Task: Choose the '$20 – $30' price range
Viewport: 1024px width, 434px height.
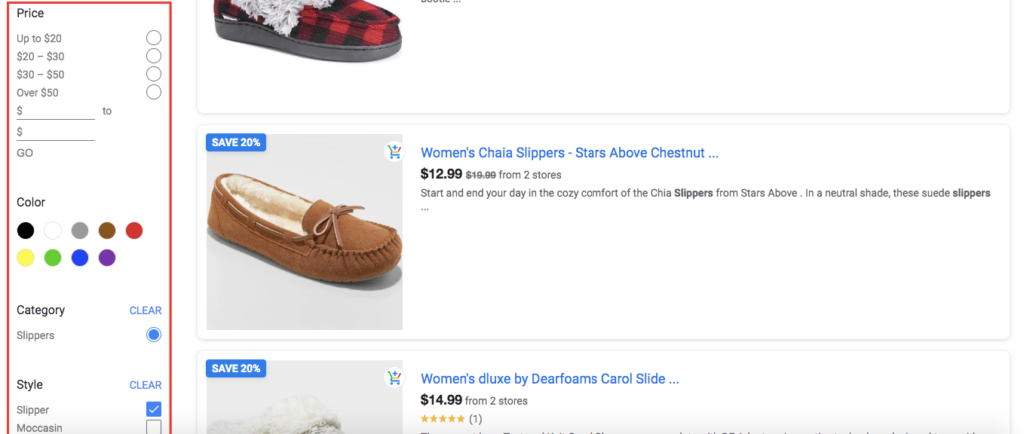Action: [x=153, y=56]
